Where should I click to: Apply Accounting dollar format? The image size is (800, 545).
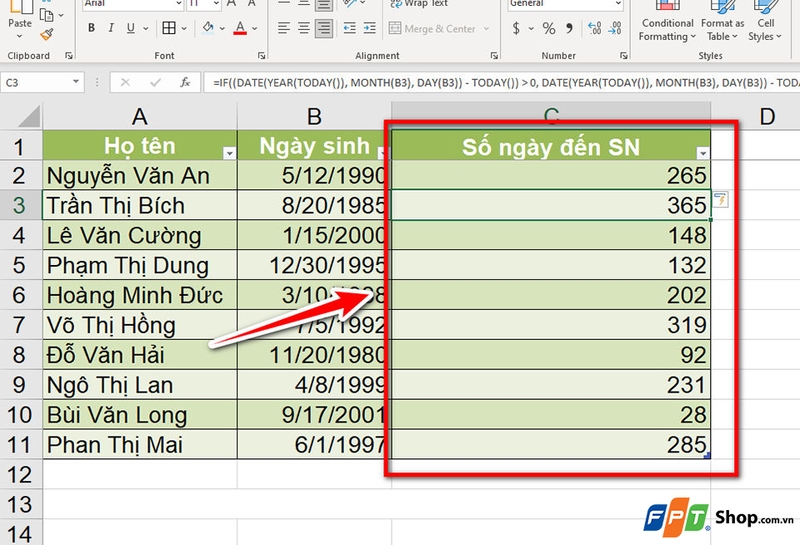[x=516, y=28]
